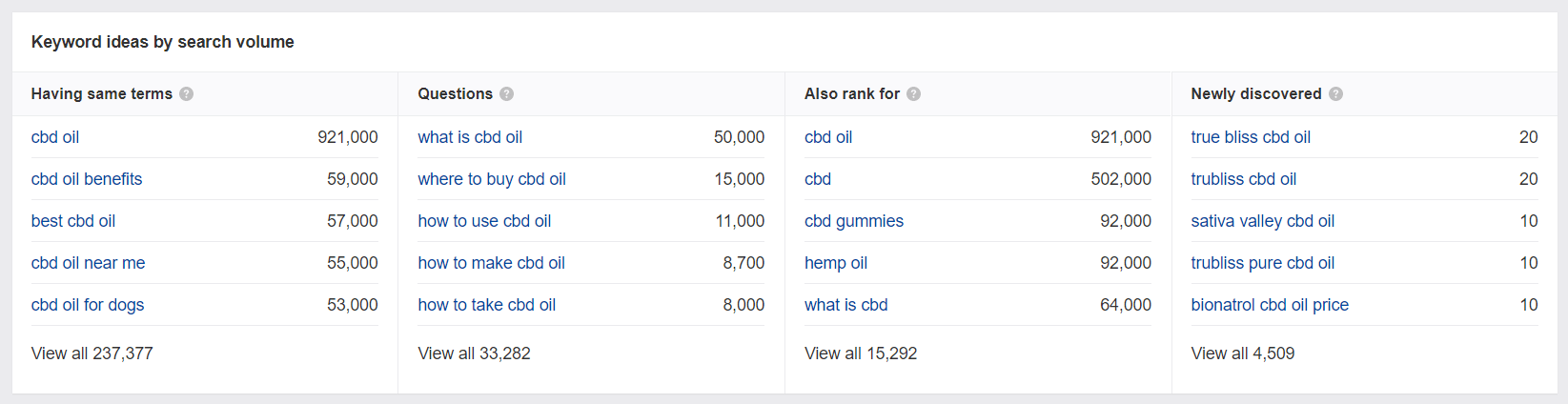The height and width of the screenshot is (404, 1568).
Task: Select 'how to make cbd oil' link
Action: [x=491, y=263]
